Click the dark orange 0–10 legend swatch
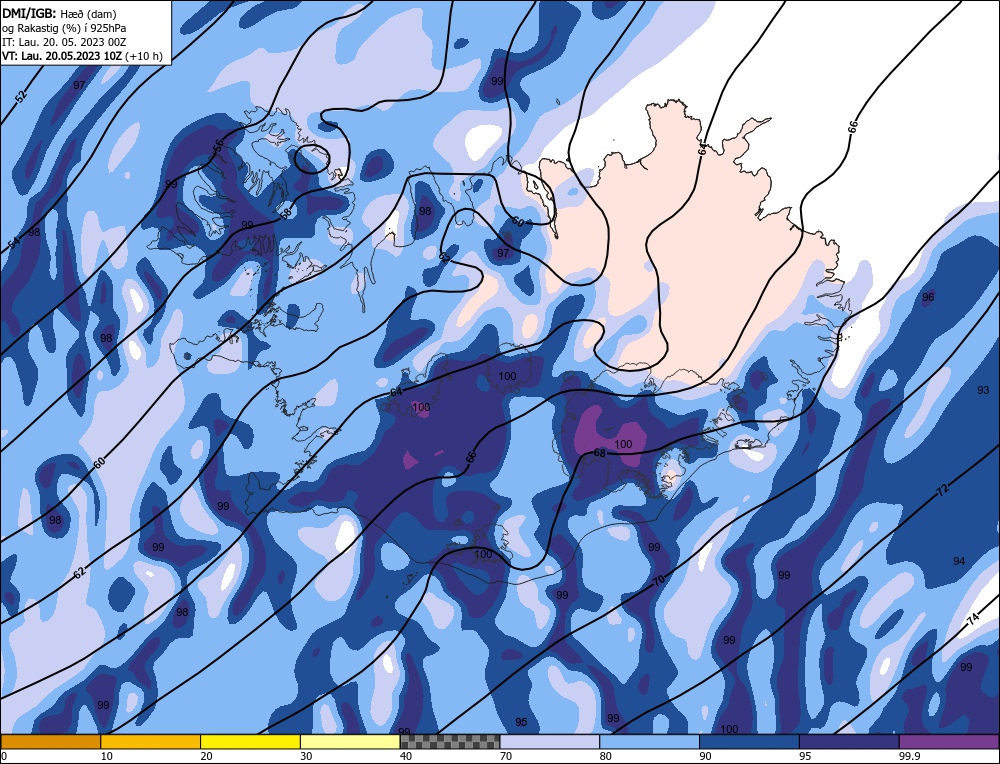 (x=50, y=741)
